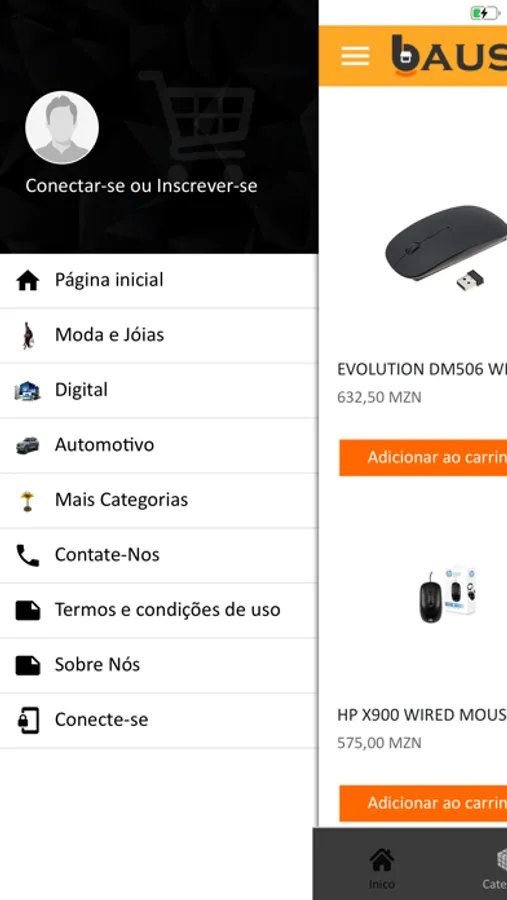Click the phone icon beside Contate-Nos
The width and height of the screenshot is (507, 900).
click(x=28, y=555)
